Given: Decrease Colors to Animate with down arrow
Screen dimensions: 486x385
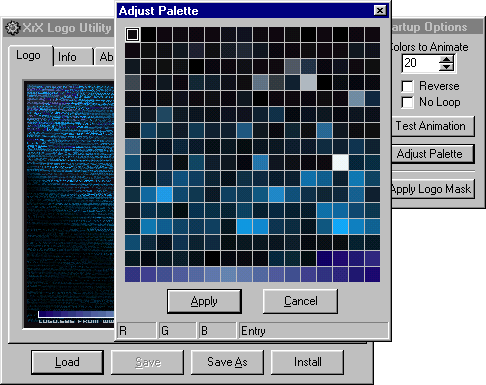Looking at the screenshot, I should (x=446, y=67).
